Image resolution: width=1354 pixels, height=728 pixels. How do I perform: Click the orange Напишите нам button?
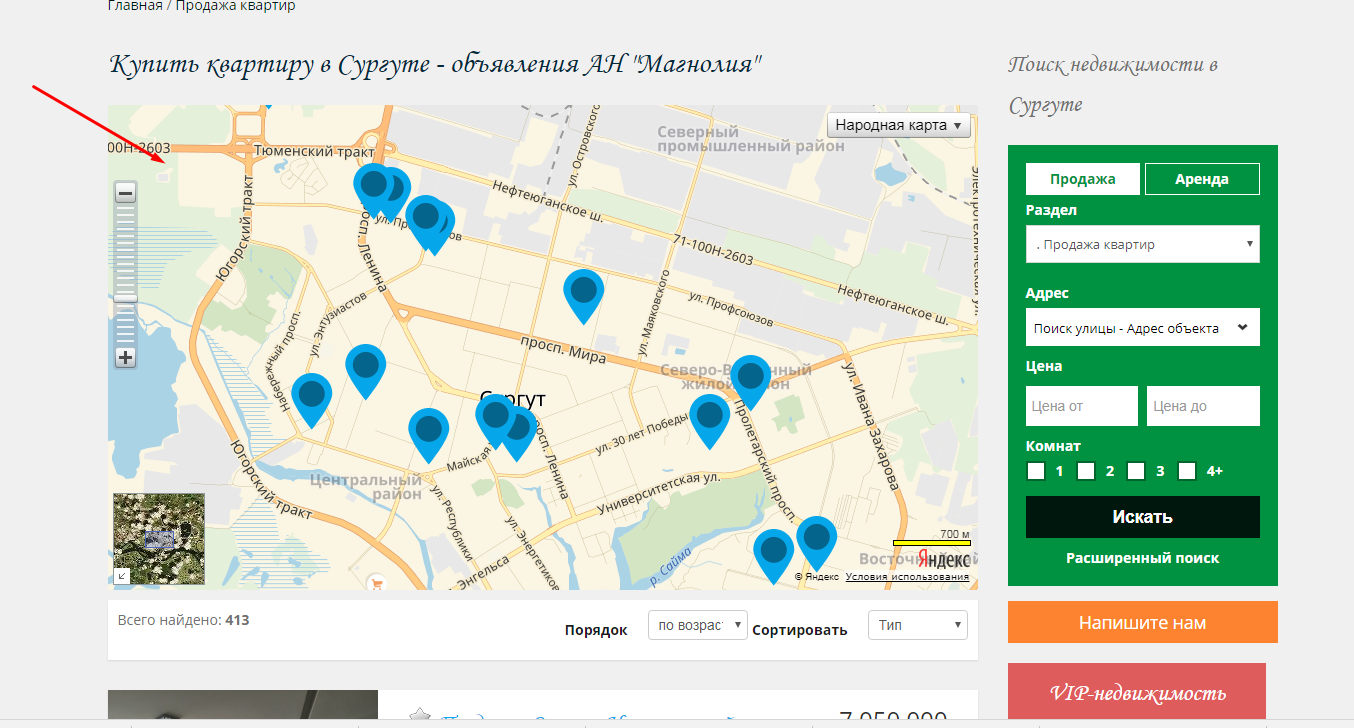pyautogui.click(x=1143, y=622)
